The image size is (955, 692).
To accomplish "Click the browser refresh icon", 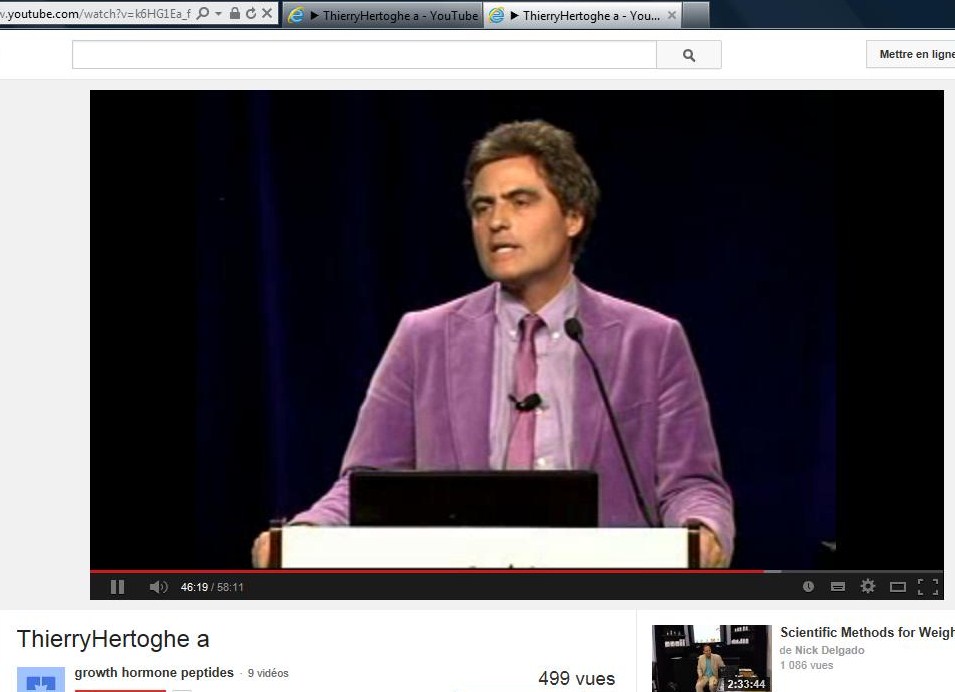I will (251, 14).
